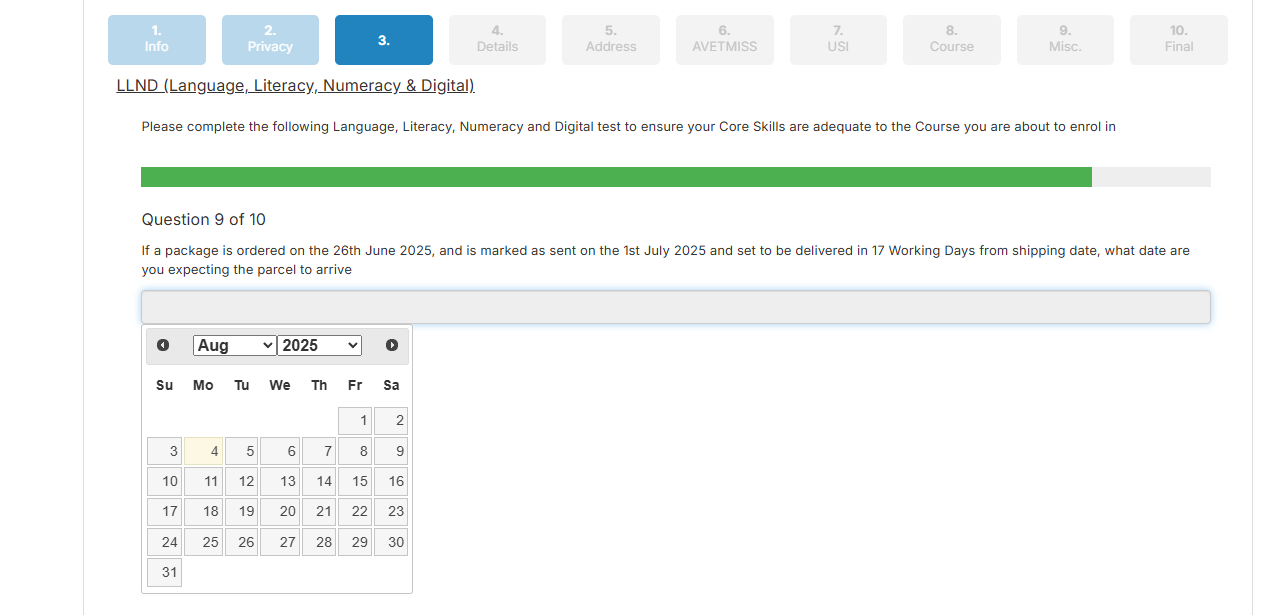Viewport: 1279px width, 615px height.
Task: Pick August 13 from the calendar
Action: point(280,482)
